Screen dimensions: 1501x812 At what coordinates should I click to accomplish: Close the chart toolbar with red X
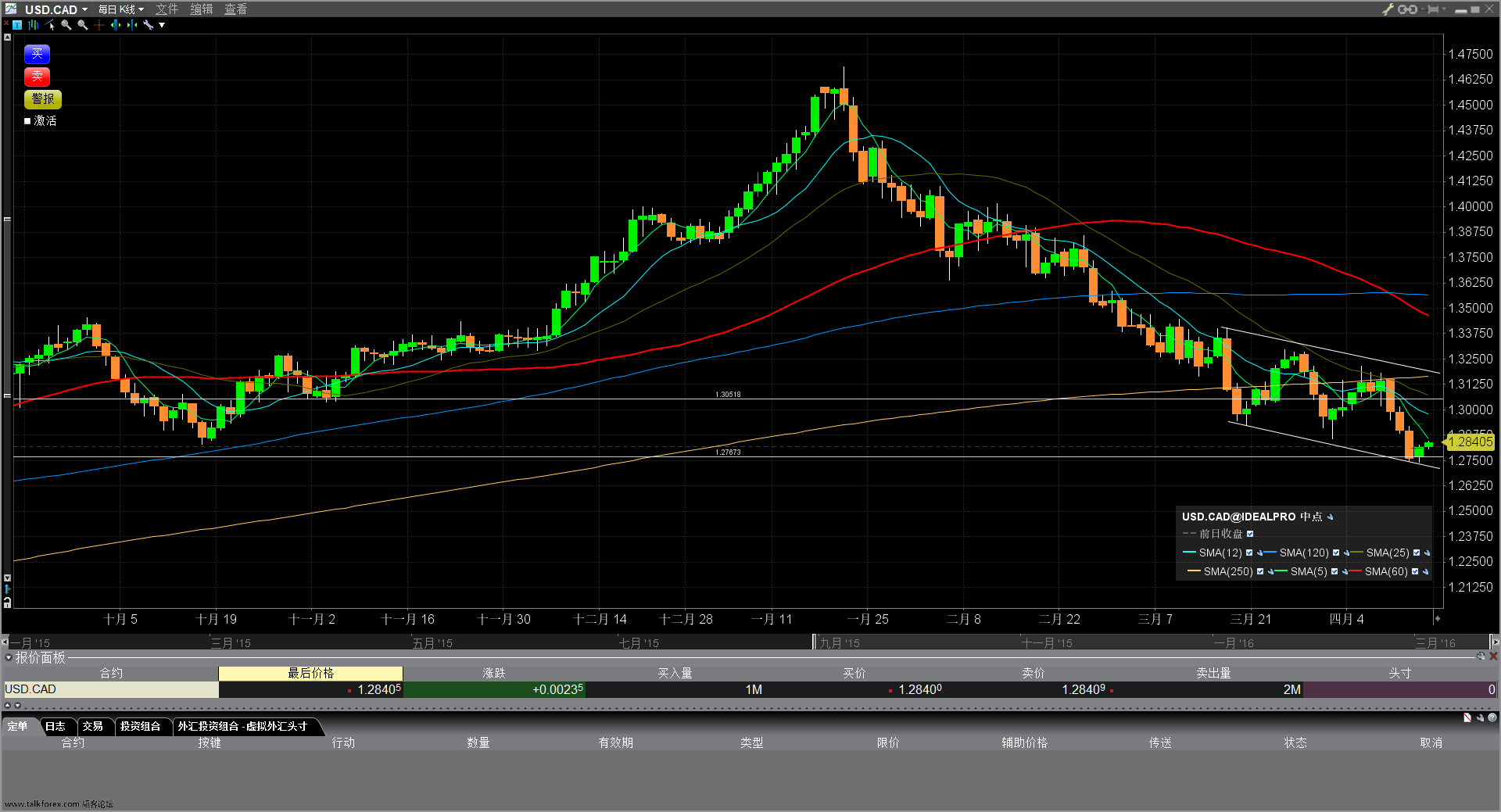pyautogui.click(x=6, y=23)
